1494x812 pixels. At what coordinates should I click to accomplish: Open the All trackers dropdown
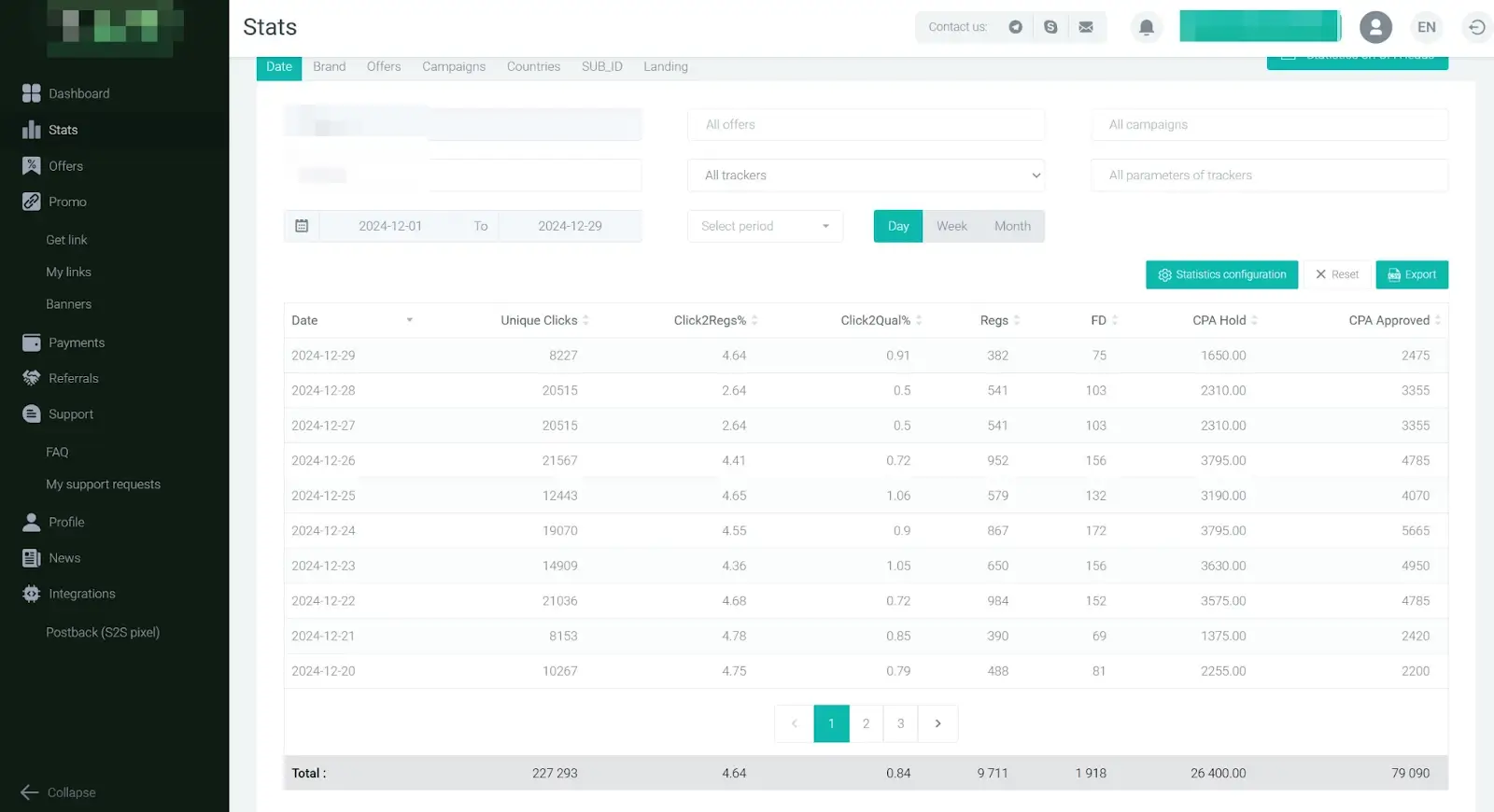867,175
